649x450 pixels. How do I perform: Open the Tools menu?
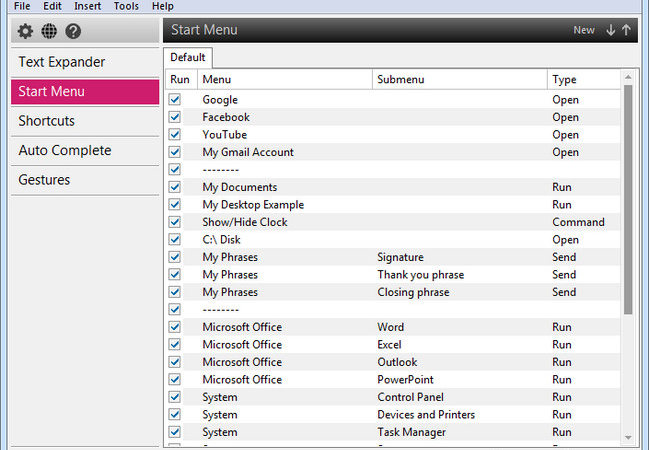coord(126,6)
